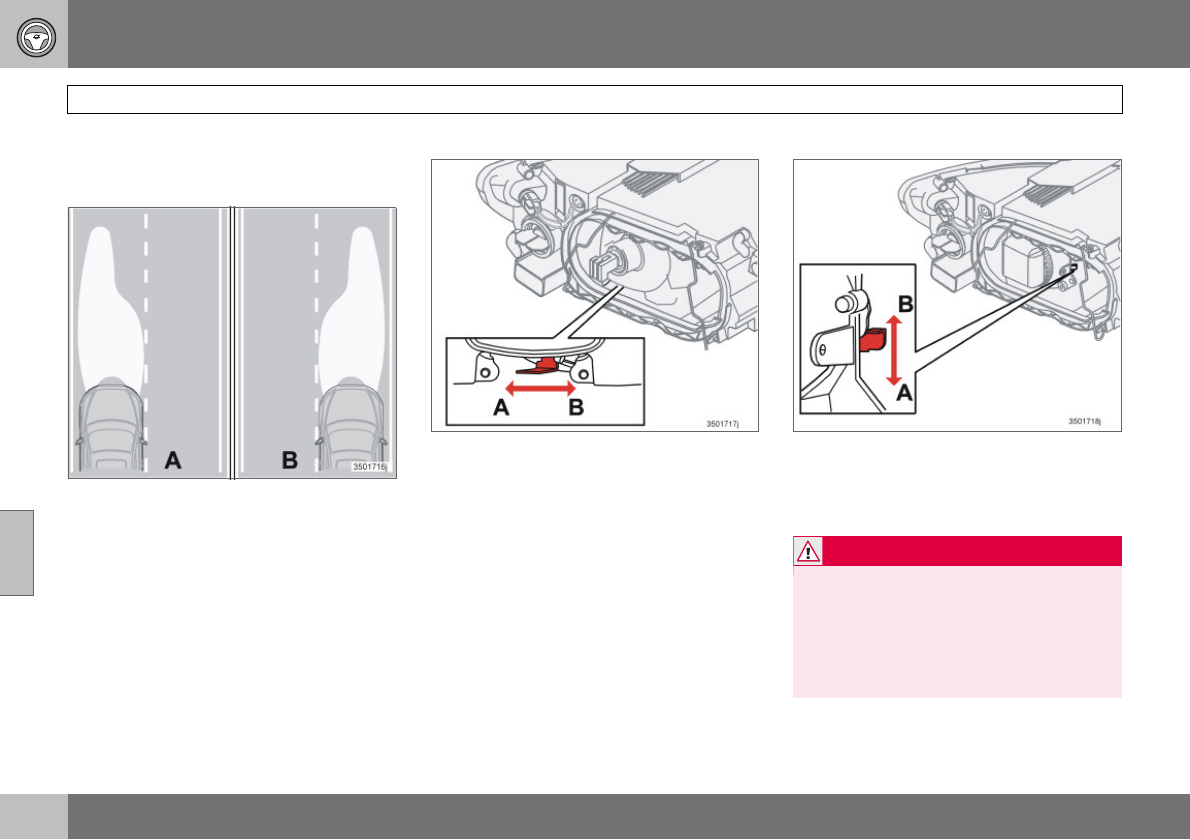Select the red warning banner

(957, 552)
